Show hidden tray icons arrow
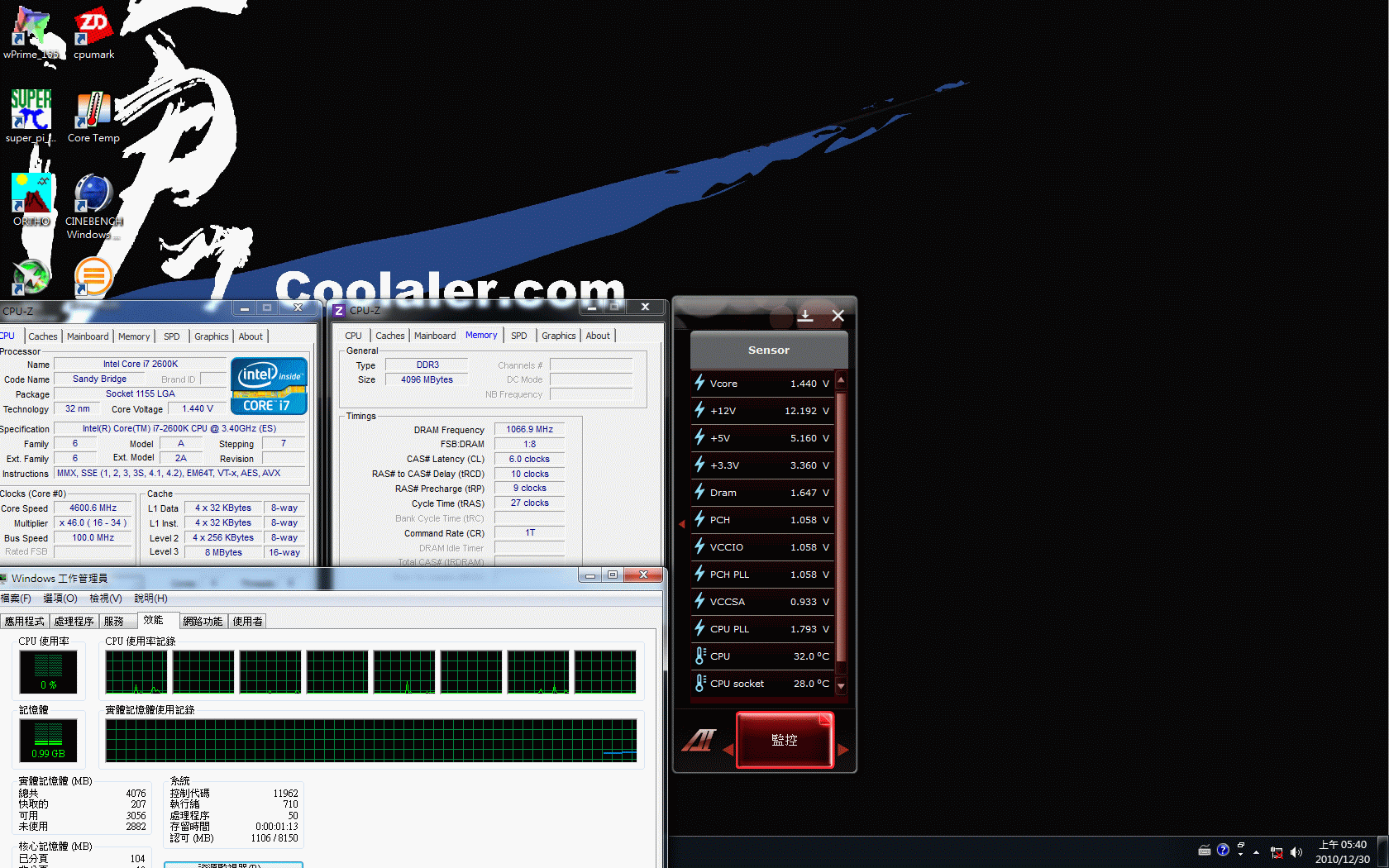Image resolution: width=1389 pixels, height=868 pixels. (x=1256, y=852)
